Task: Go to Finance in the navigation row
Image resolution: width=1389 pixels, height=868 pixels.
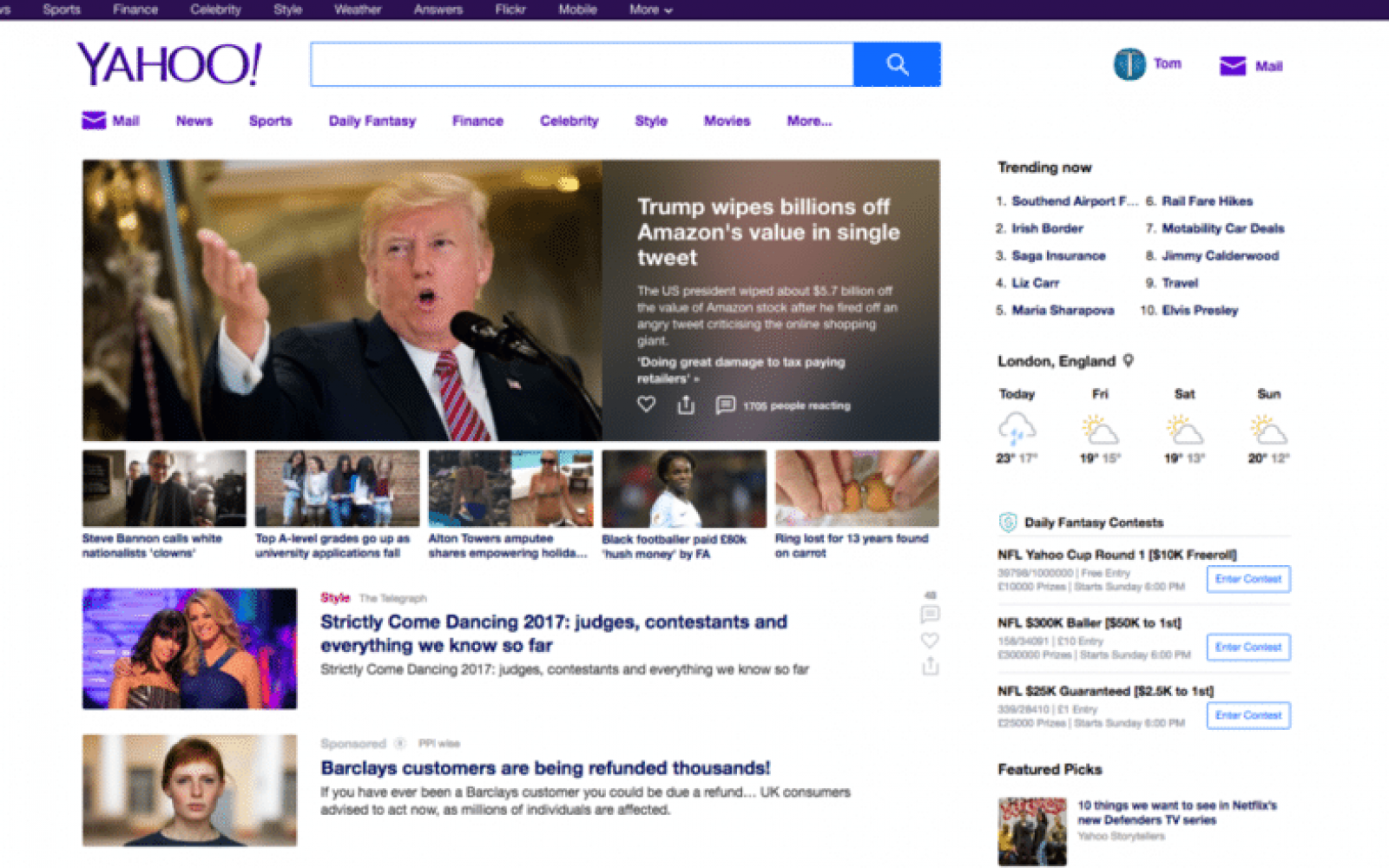Action: point(477,121)
